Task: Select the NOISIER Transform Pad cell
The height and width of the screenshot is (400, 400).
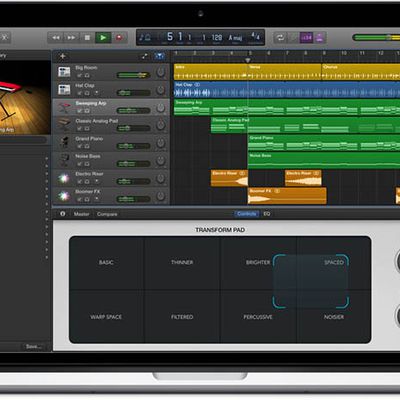Action: (x=334, y=317)
